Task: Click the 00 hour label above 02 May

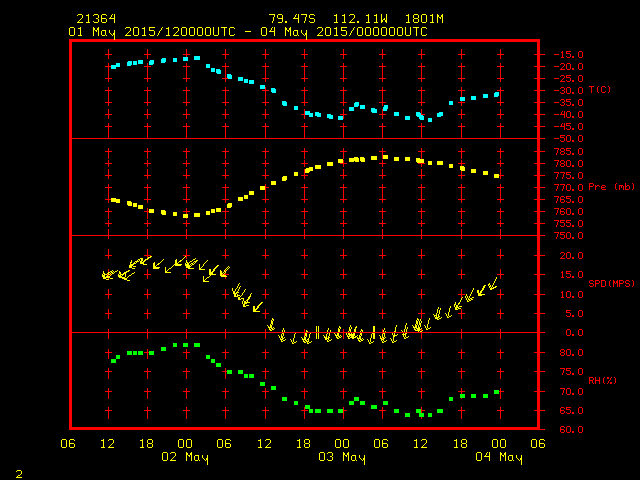Action: tap(185, 444)
